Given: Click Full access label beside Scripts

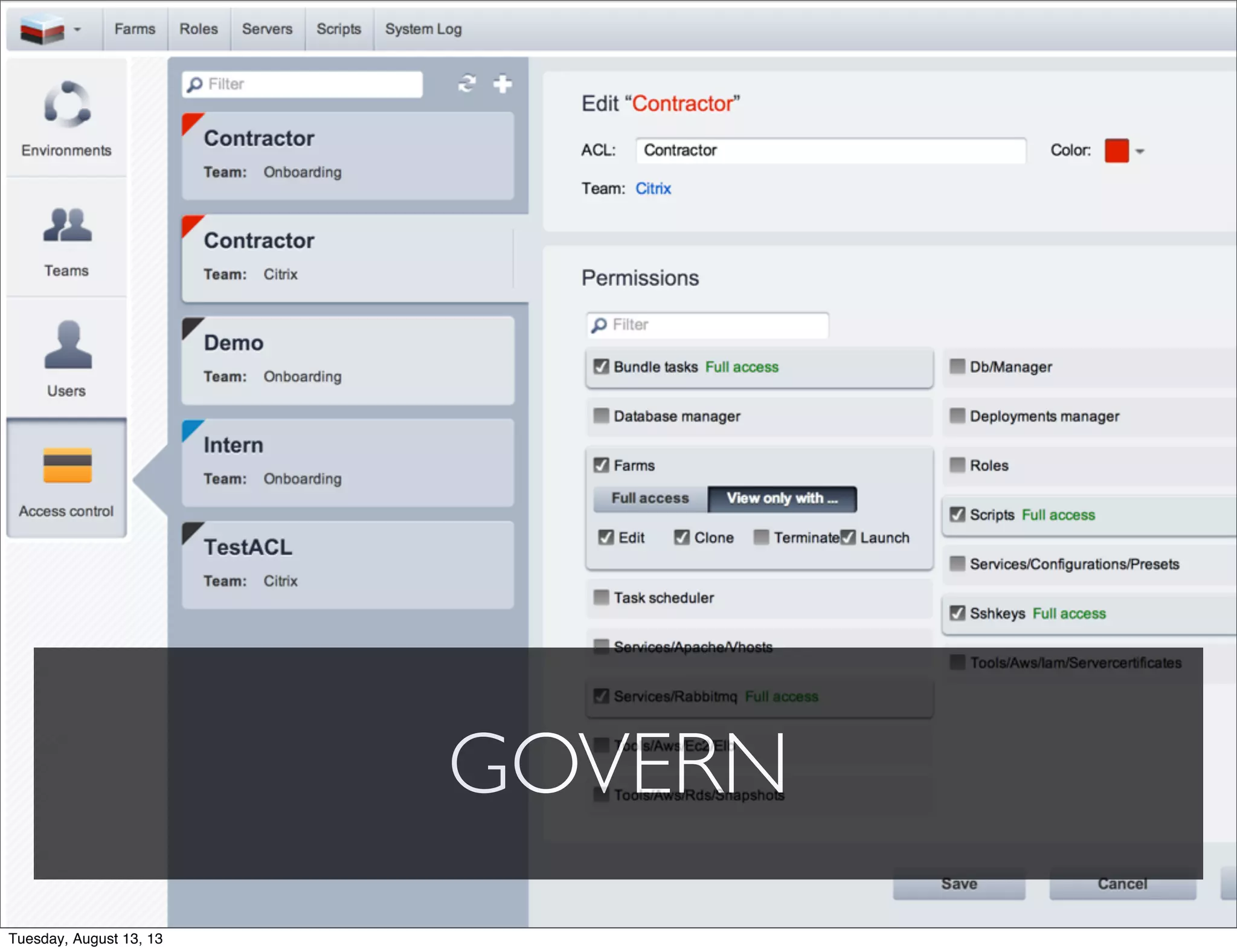Looking at the screenshot, I should tap(1058, 515).
